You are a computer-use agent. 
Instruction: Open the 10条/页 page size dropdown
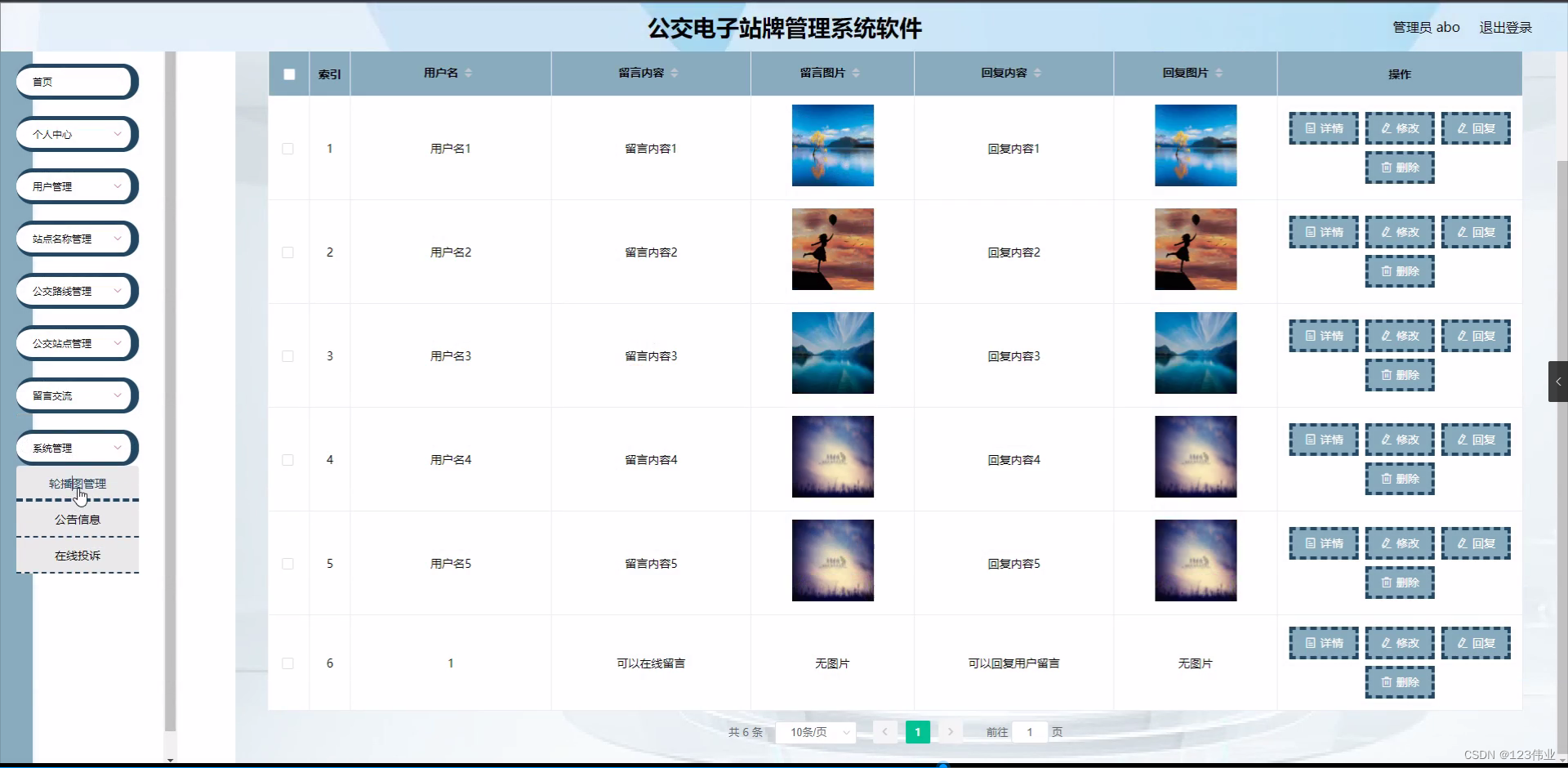tap(815, 732)
